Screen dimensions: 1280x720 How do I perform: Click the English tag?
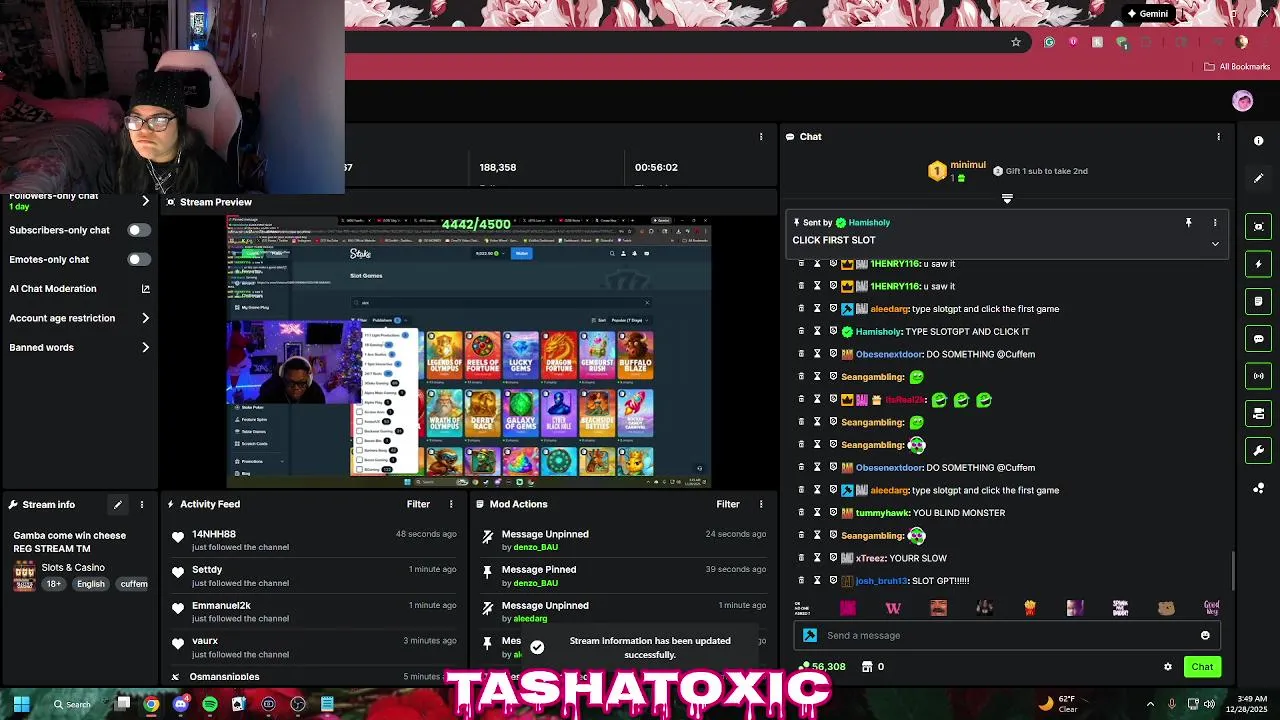(90, 584)
